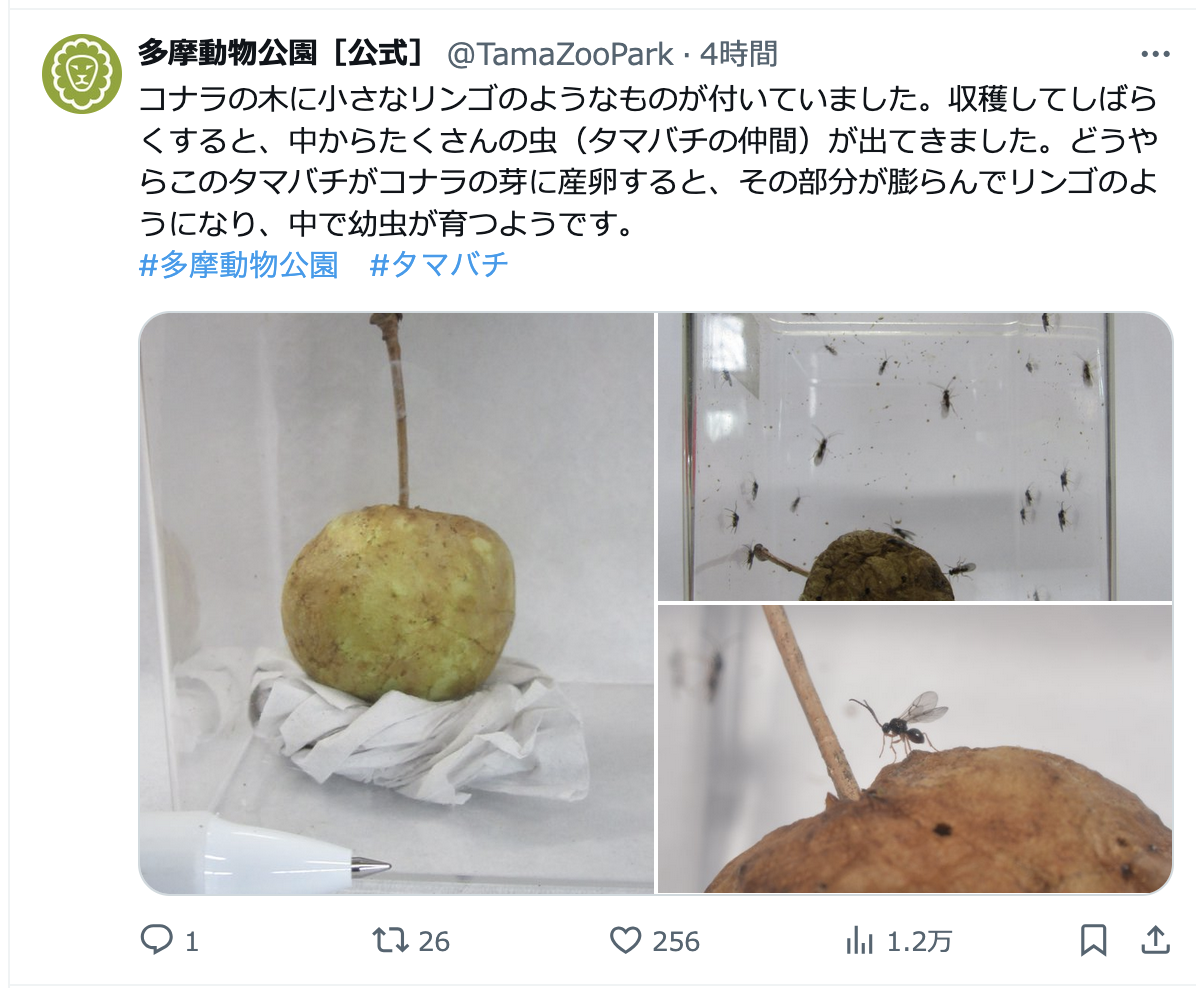This screenshot has width=1196, height=988.
Task: Enlarge the photo of wasps in container
Action: coord(915,457)
